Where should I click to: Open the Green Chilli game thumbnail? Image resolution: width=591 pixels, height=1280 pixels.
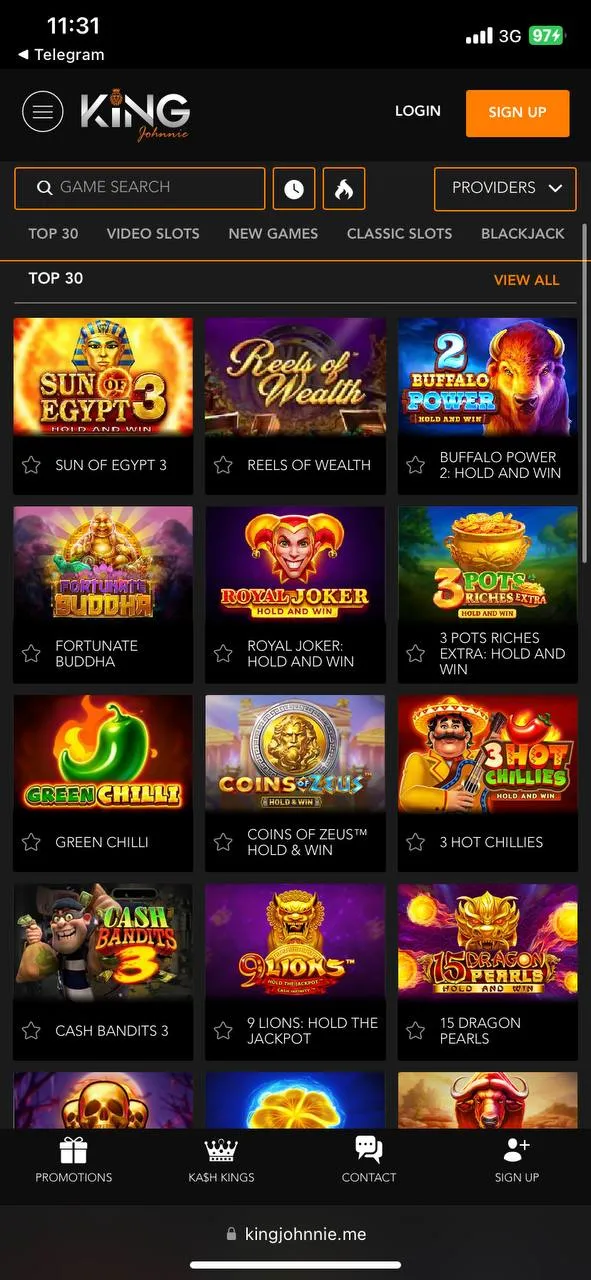click(x=103, y=753)
